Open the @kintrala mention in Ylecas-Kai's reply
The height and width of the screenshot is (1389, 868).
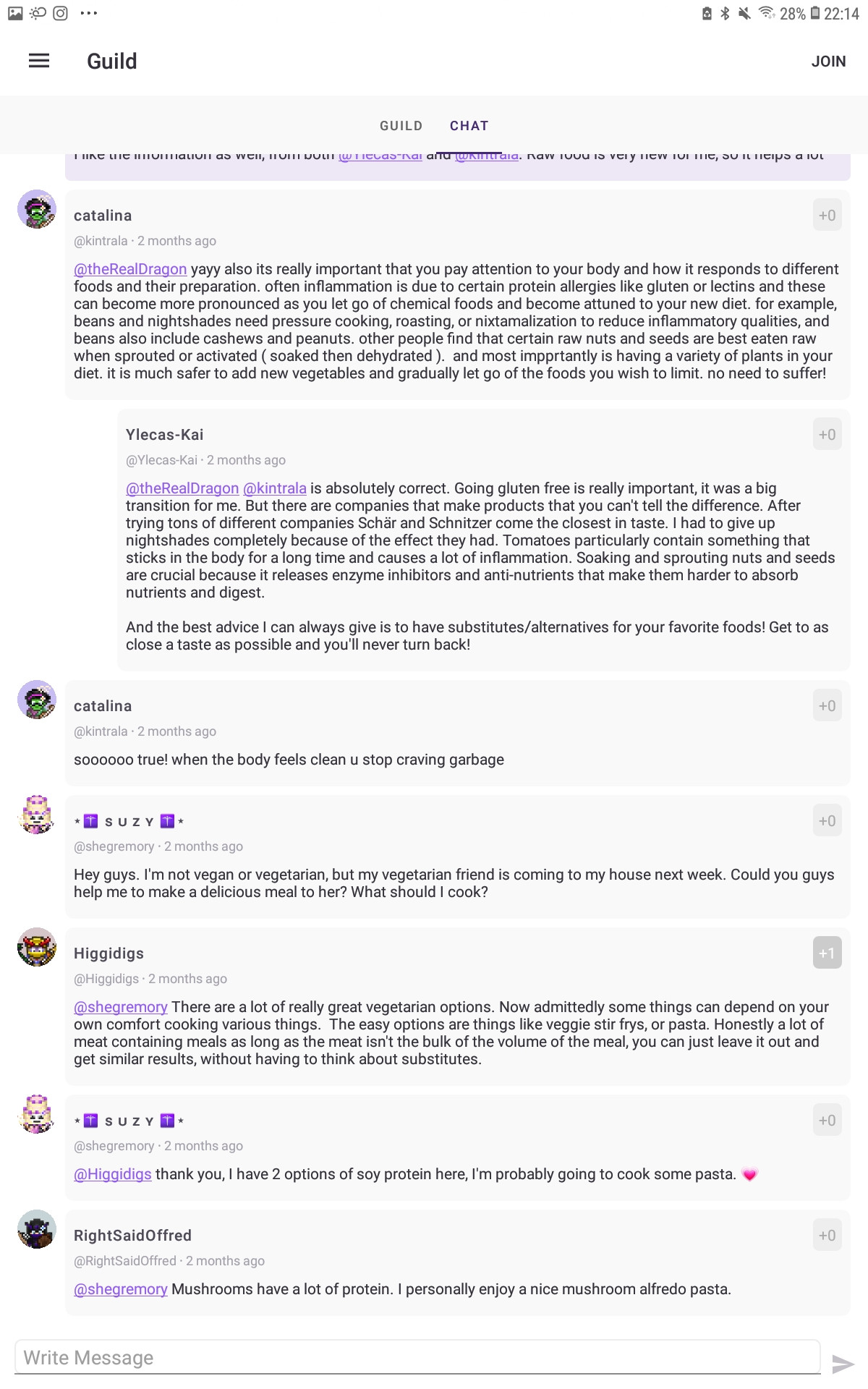(x=275, y=488)
